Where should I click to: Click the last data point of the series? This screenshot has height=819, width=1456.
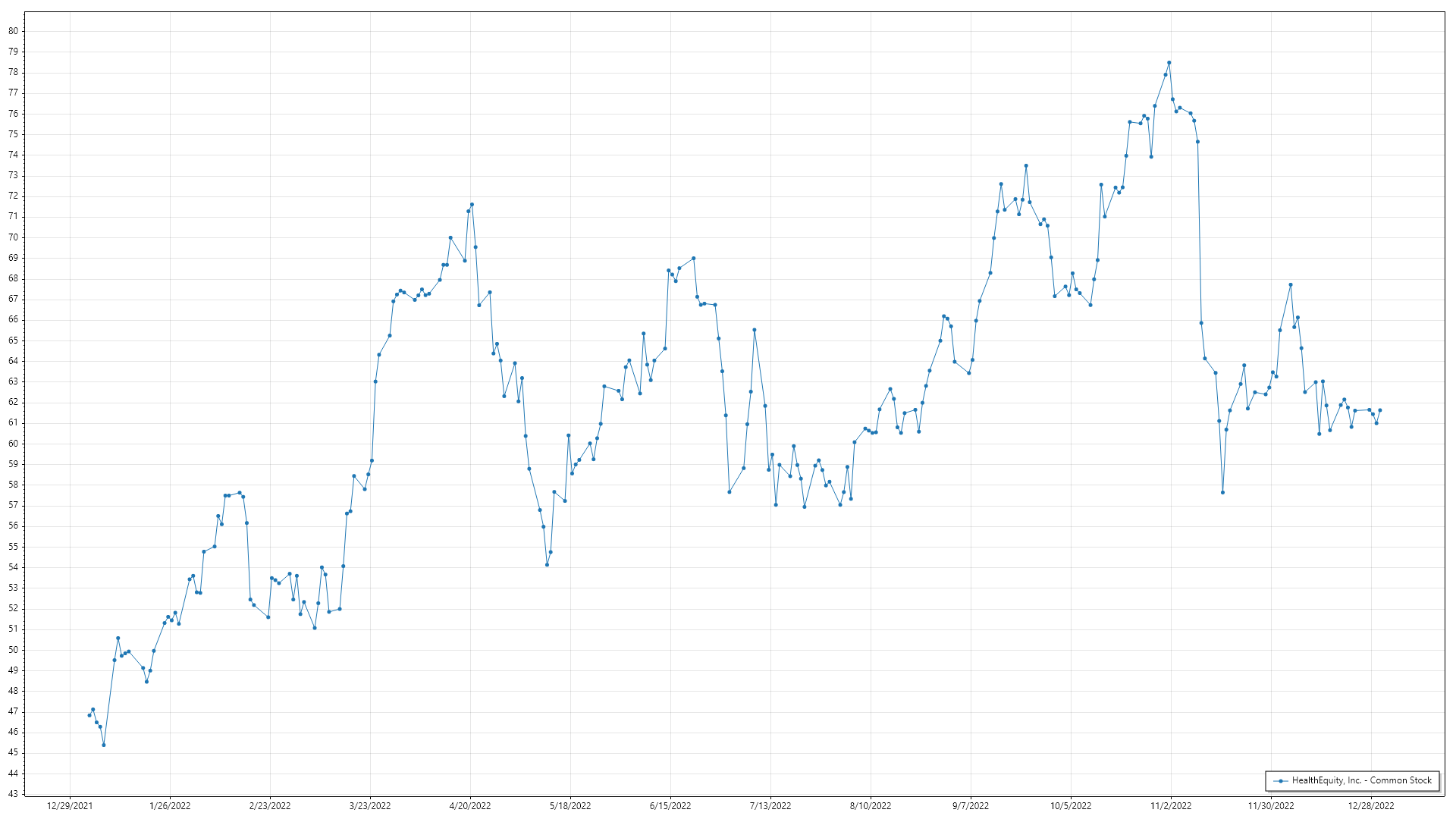tap(1379, 410)
